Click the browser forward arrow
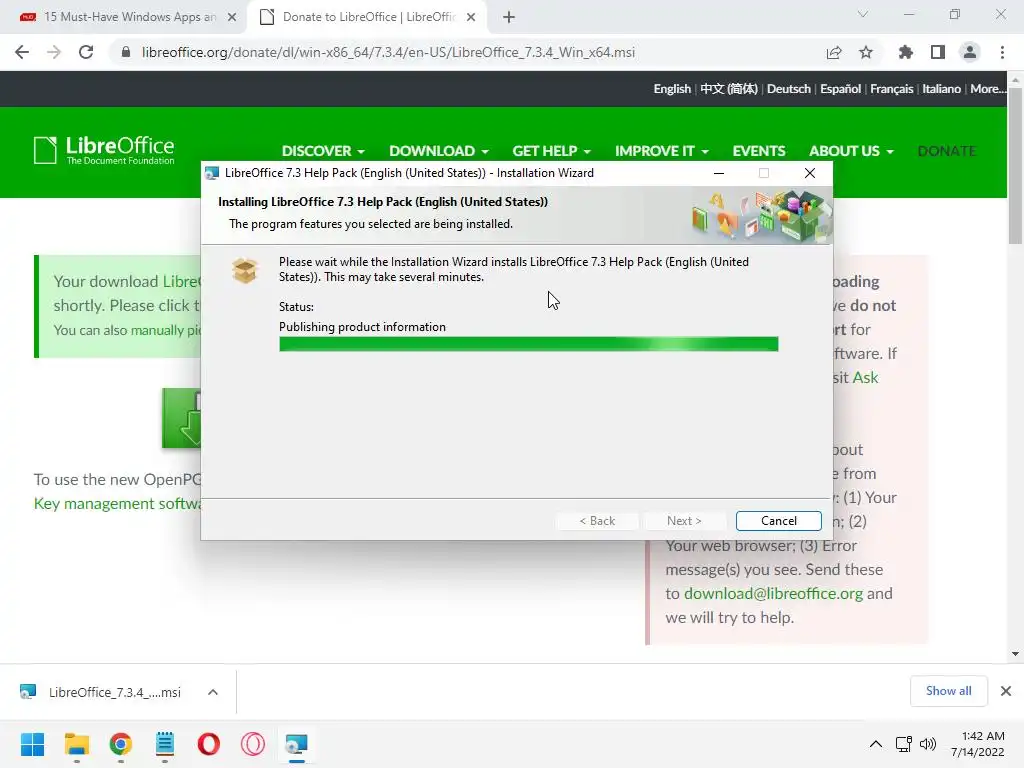 coord(54,52)
